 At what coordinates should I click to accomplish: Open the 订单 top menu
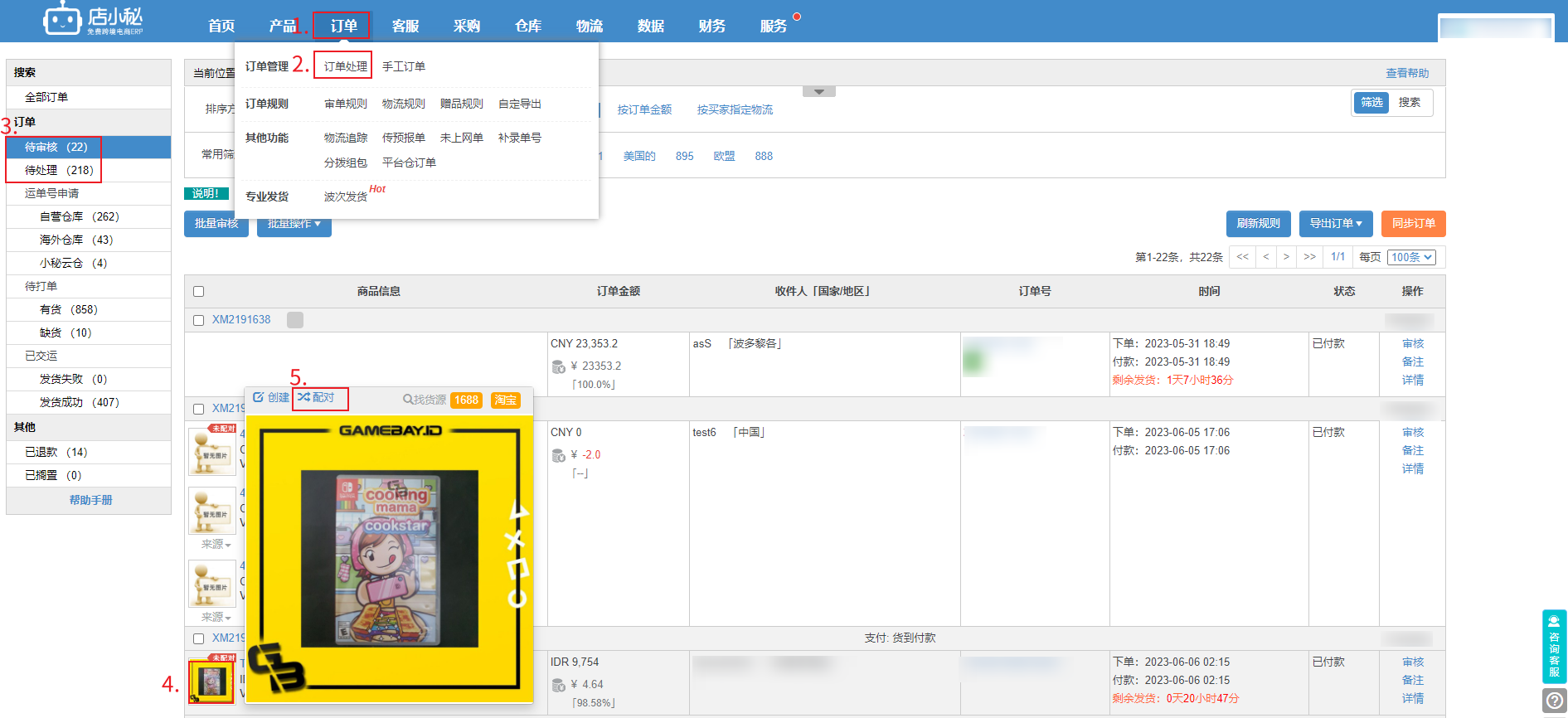pyautogui.click(x=343, y=26)
